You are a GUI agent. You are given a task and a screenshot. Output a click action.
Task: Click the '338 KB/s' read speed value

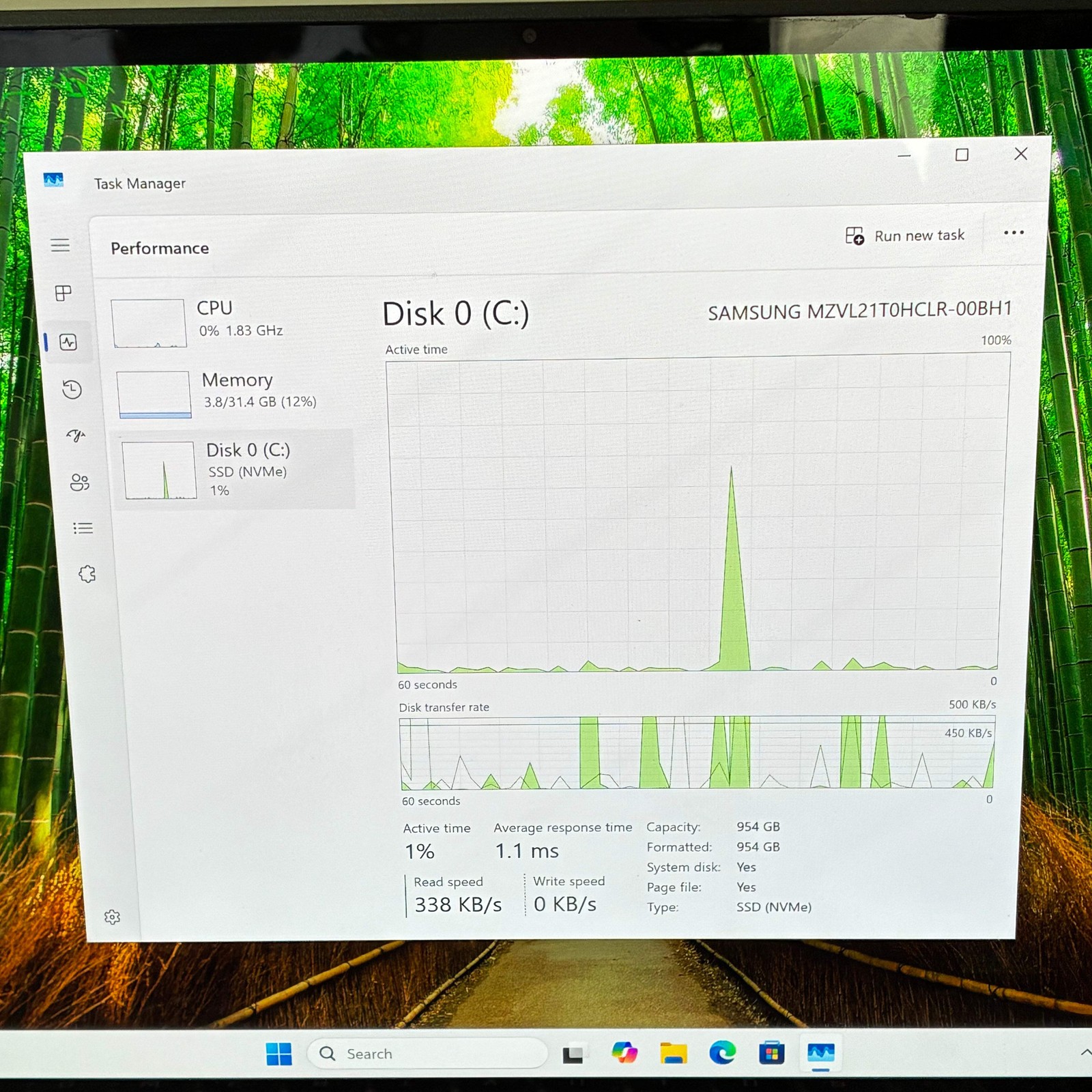[458, 905]
